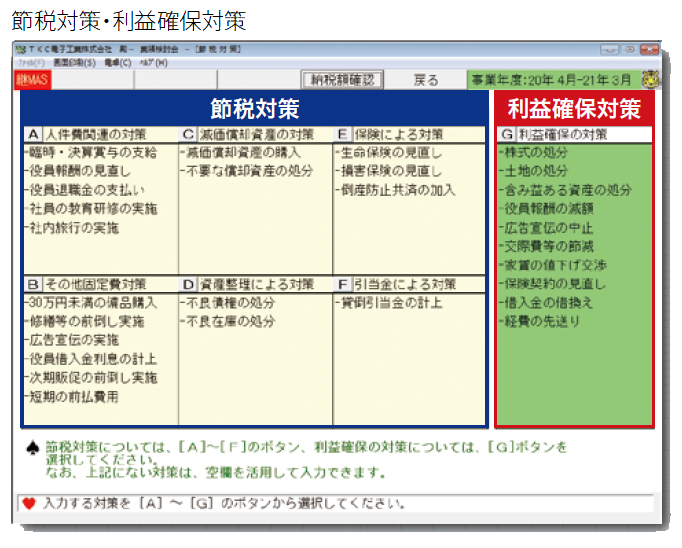
Task: Click the 節税対策 blue header
Action: 255,109
